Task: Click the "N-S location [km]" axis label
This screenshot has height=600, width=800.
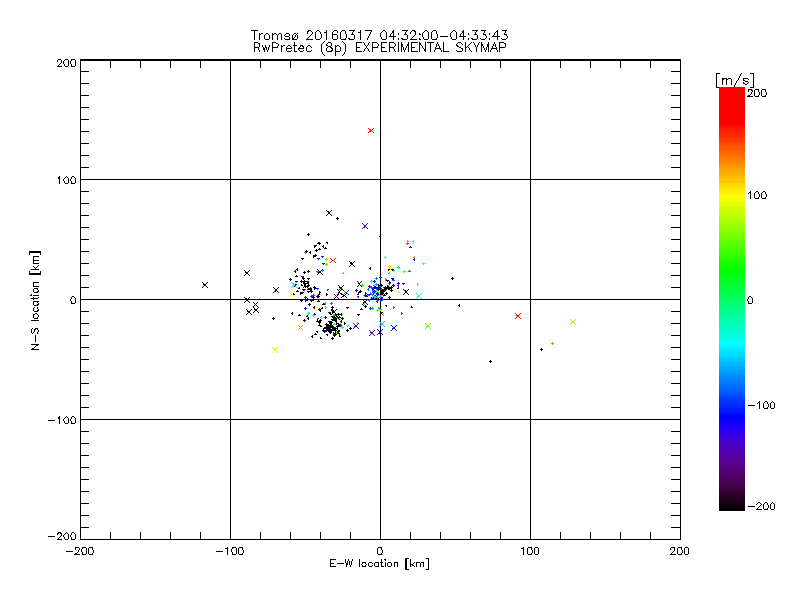Action: coord(35,301)
